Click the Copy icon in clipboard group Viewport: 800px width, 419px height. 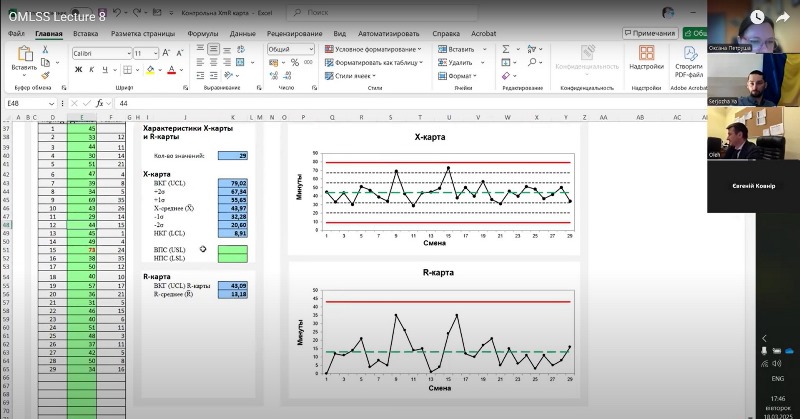(x=45, y=62)
